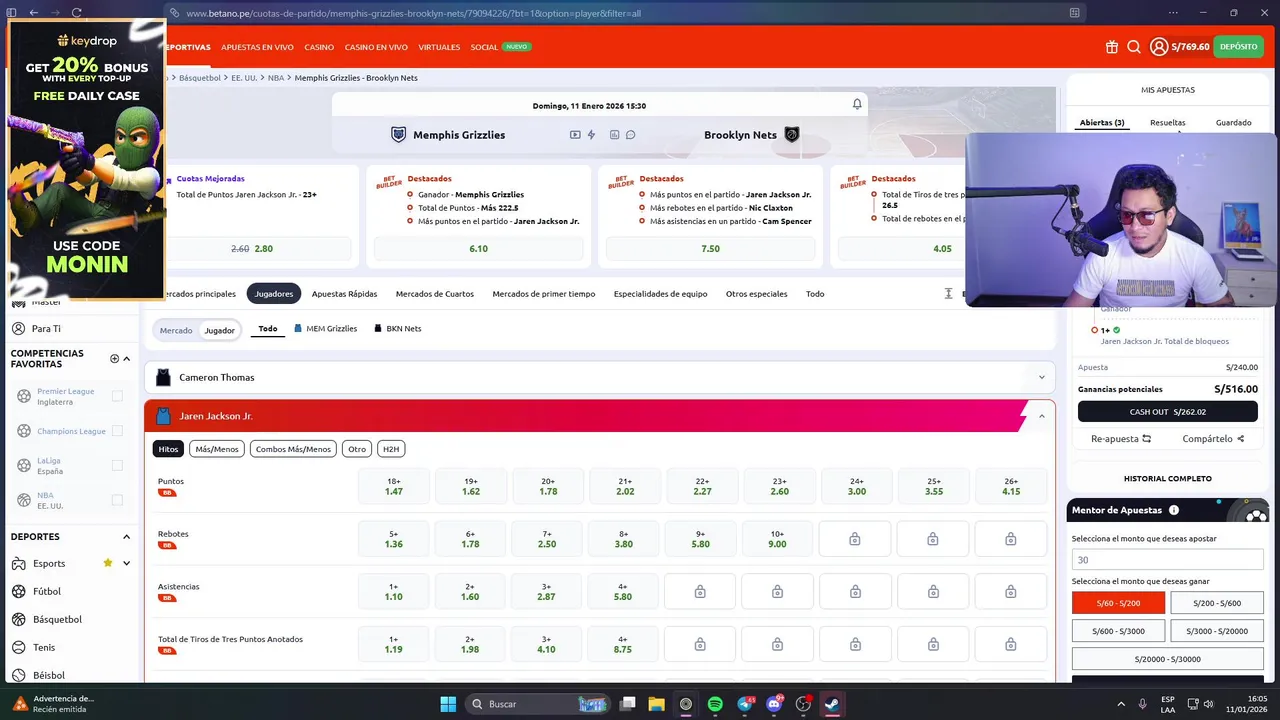The height and width of the screenshot is (720, 1280).
Task: Tick the LaLiga favorite checkbox
Action: [x=117, y=465]
